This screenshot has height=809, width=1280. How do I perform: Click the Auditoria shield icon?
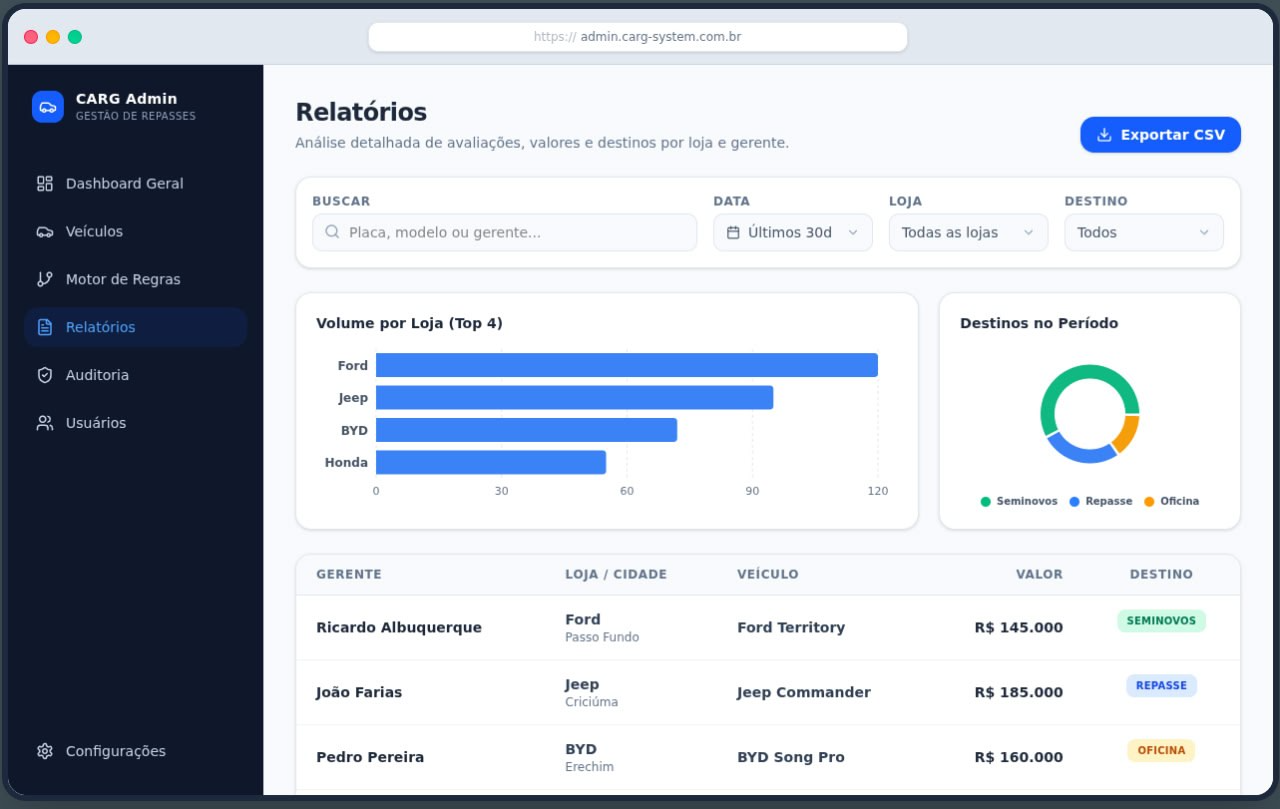point(44,376)
